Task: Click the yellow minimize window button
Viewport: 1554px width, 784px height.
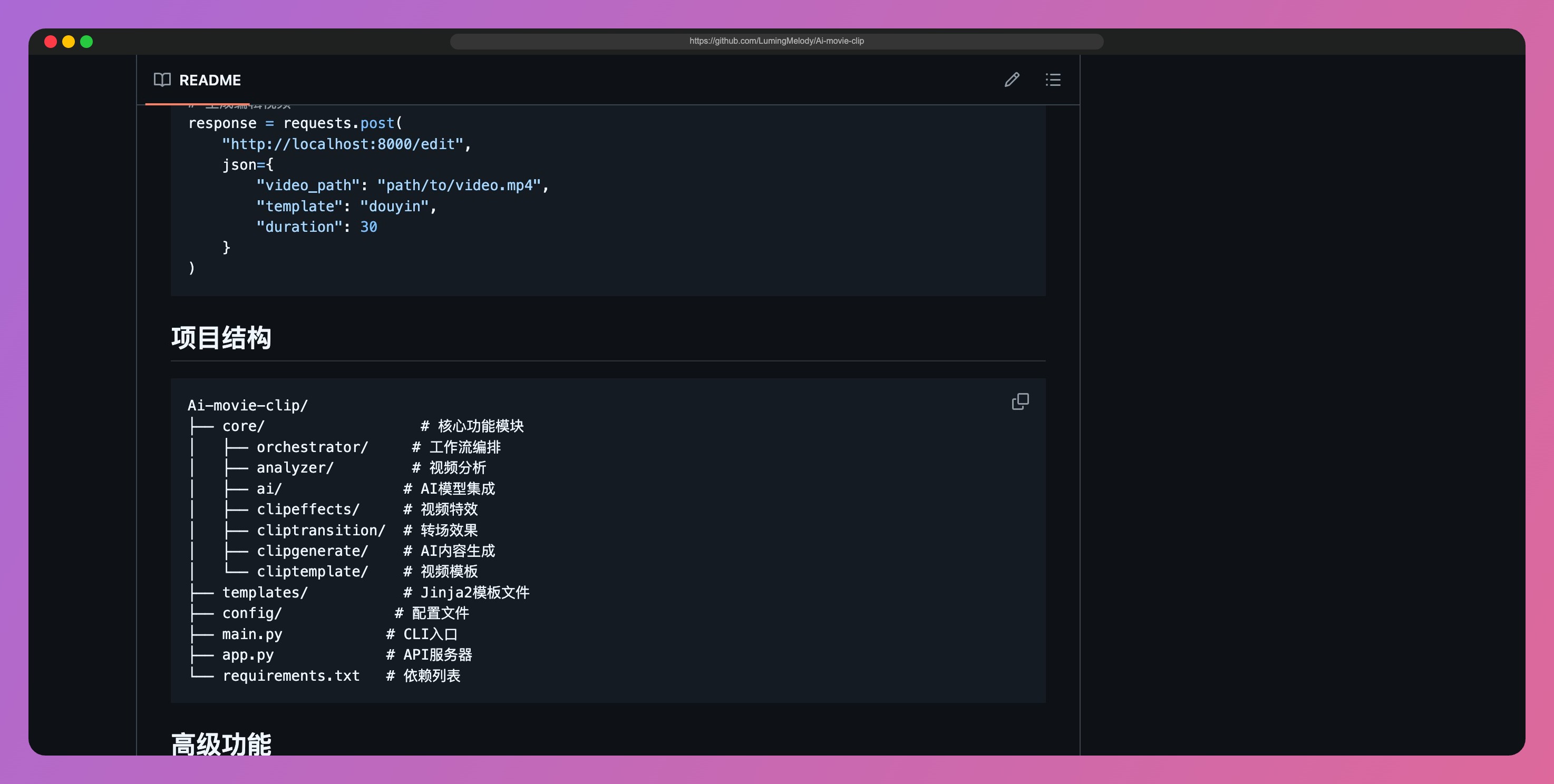Action: pyautogui.click(x=69, y=42)
